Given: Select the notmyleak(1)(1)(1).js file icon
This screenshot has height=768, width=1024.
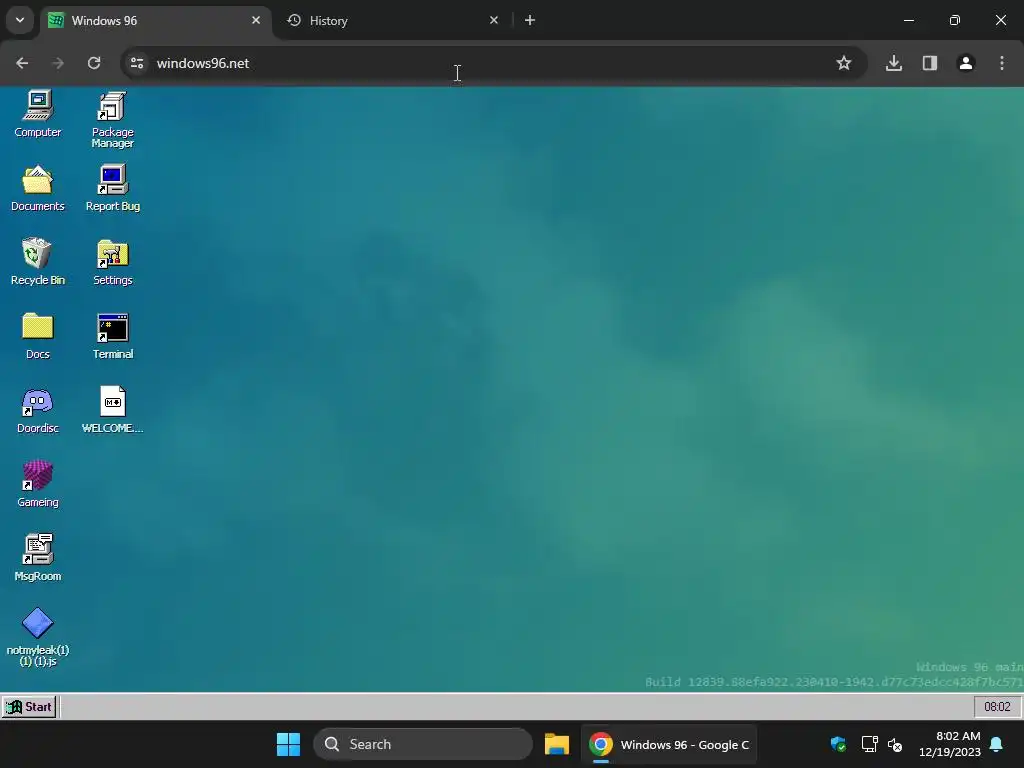Looking at the screenshot, I should coord(37,637).
